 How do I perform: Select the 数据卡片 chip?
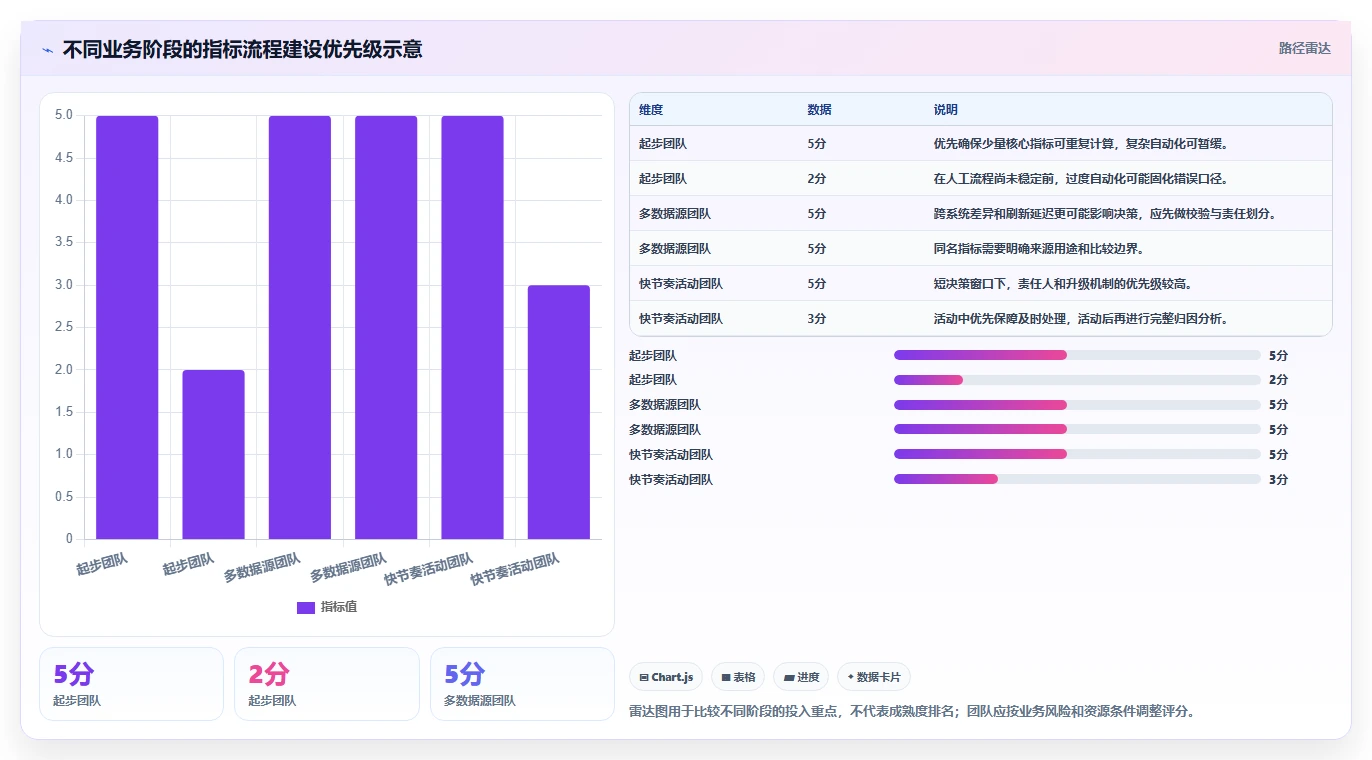[873, 677]
